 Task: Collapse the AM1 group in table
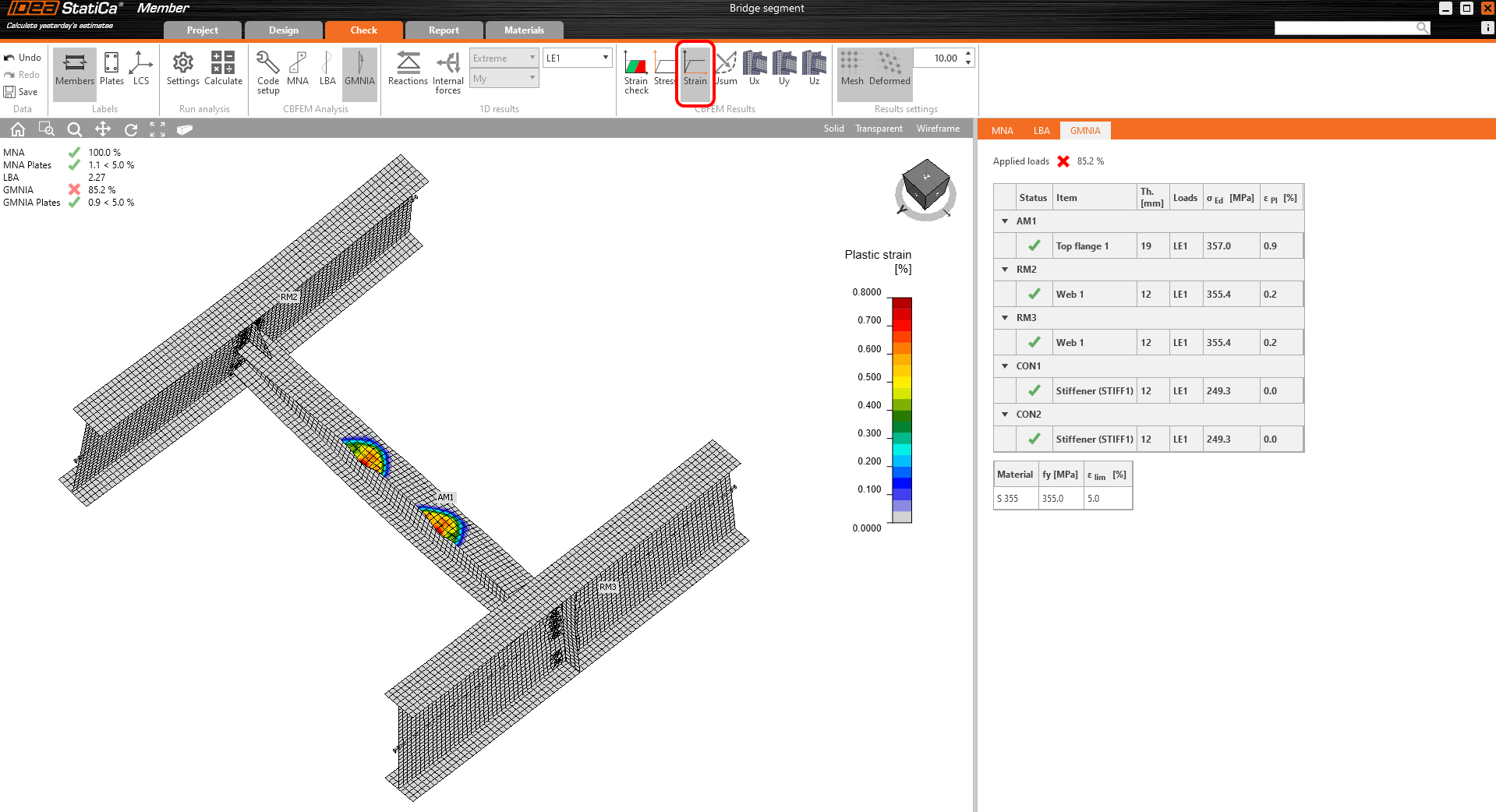click(1005, 221)
